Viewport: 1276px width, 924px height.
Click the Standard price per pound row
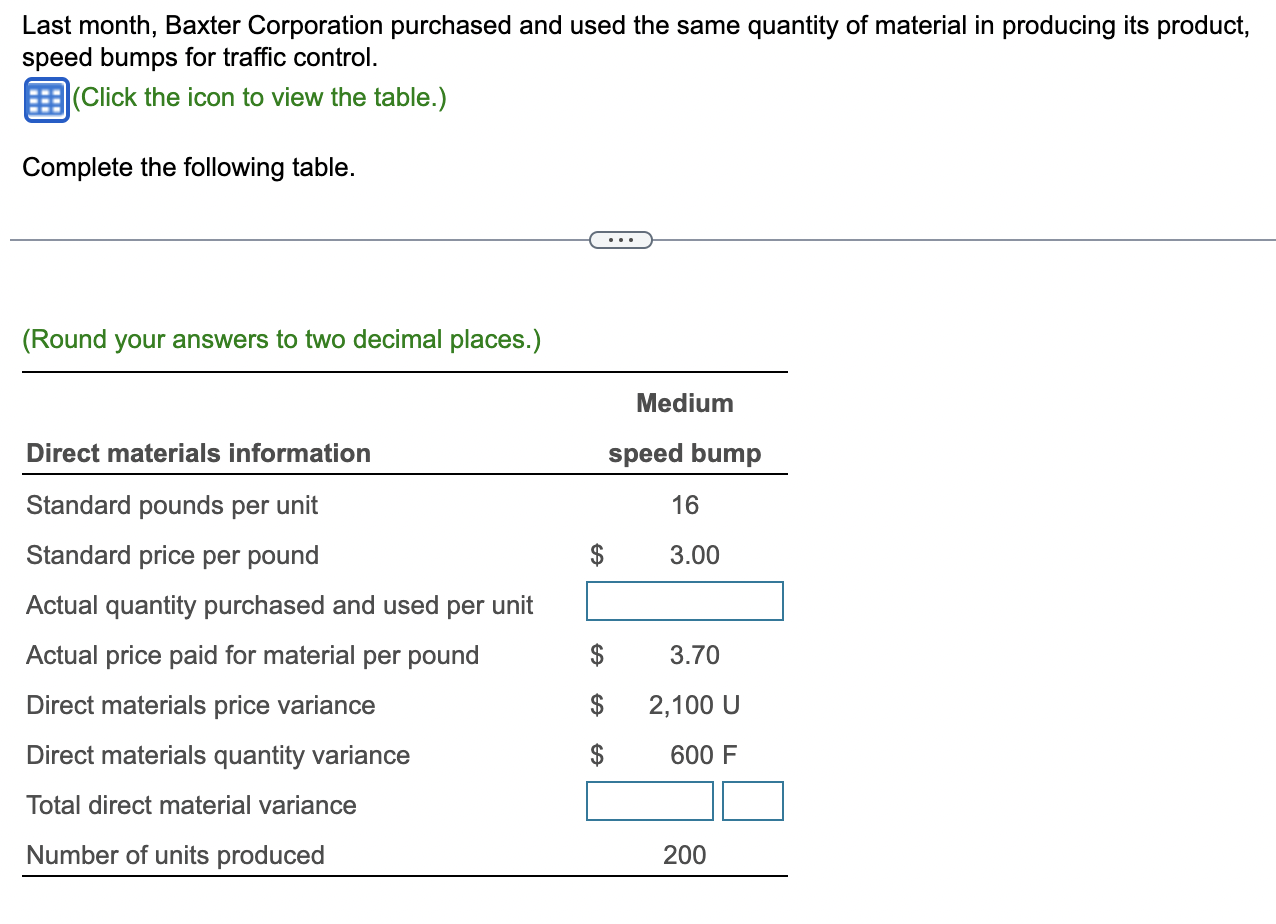coord(170,555)
